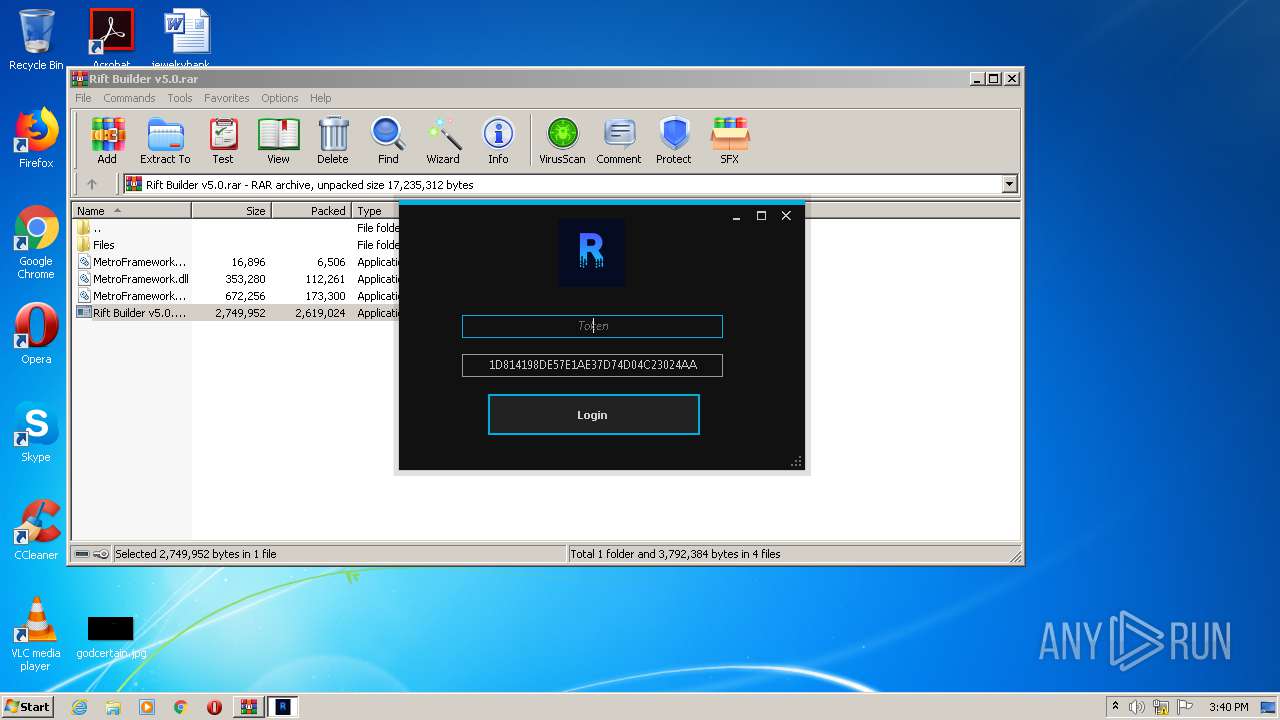Select the godcertain.jpg desktop file
The height and width of the screenshot is (720, 1280).
point(111,637)
